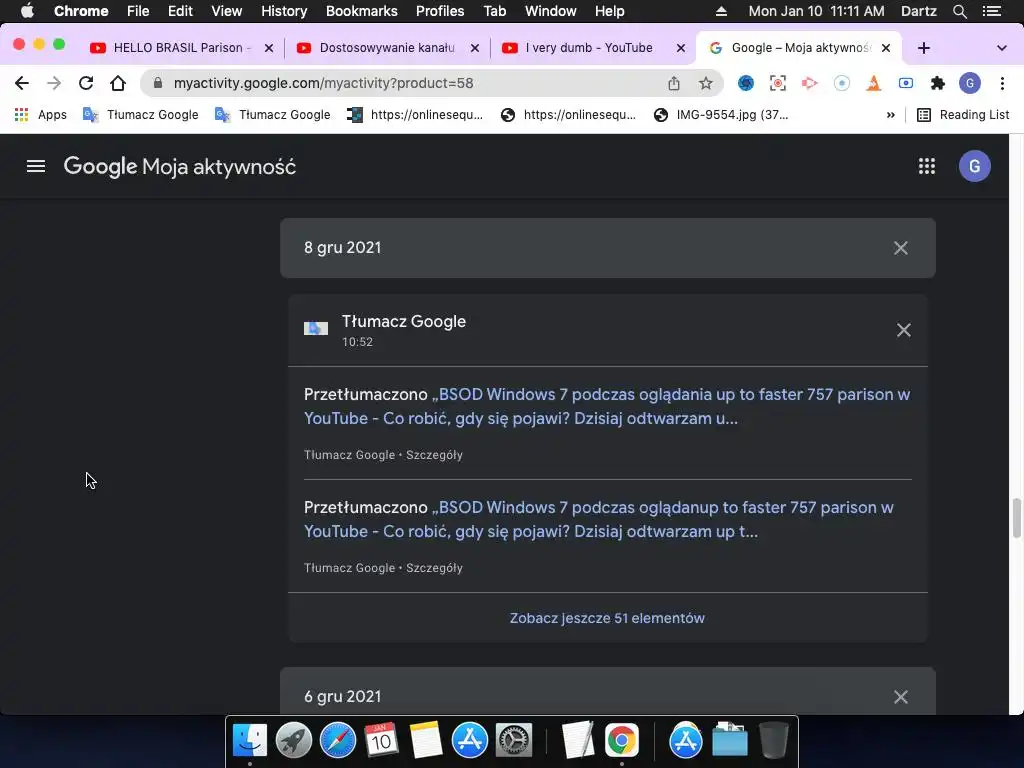Viewport: 1024px width, 768px height.
Task: Reload the current page
Action: [86, 83]
